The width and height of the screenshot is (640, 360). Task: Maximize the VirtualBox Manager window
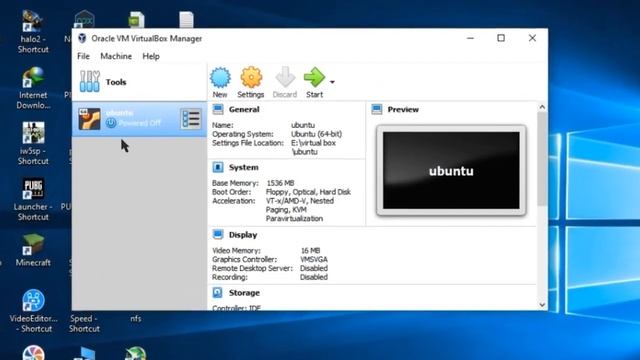[x=501, y=38]
